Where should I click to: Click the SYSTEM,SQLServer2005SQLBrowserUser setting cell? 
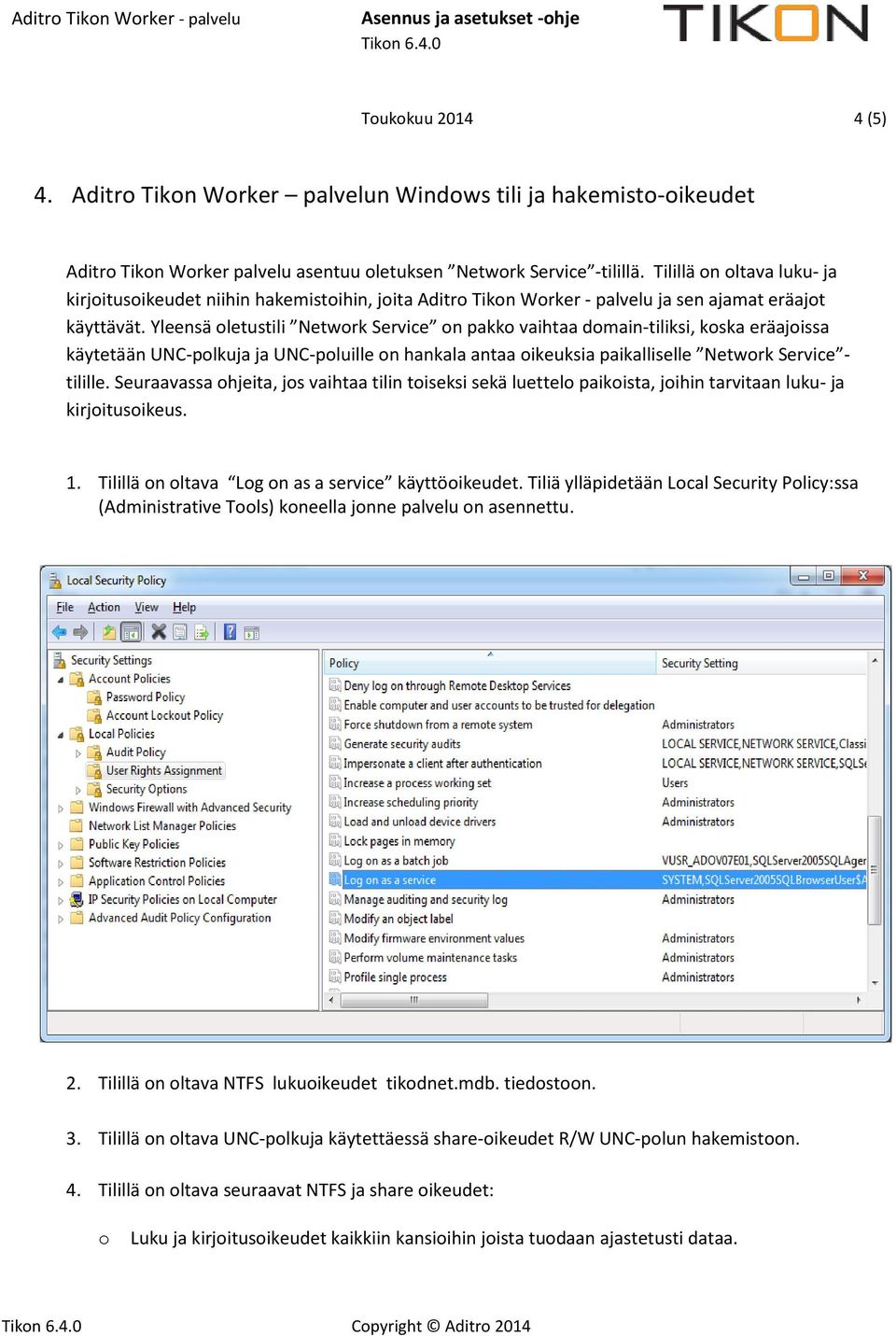click(x=763, y=880)
